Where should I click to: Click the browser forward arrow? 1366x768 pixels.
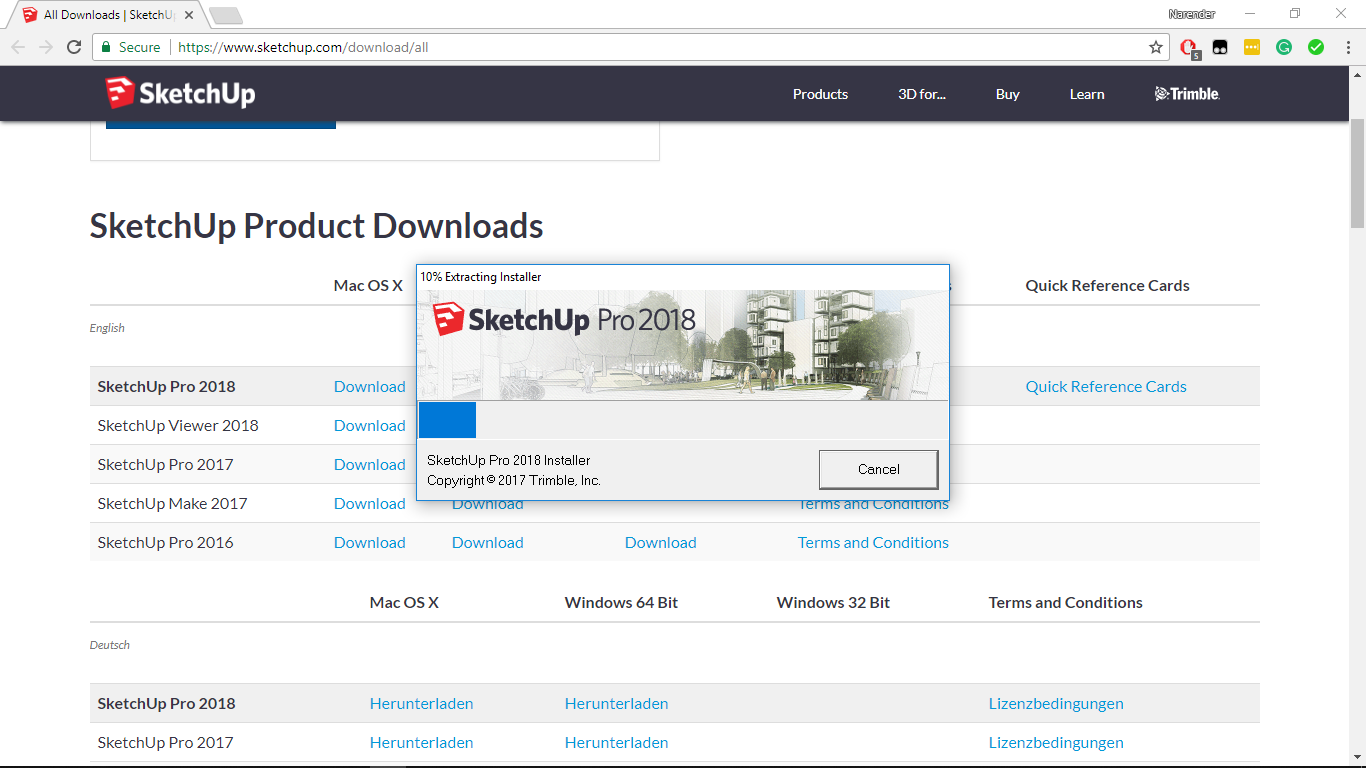(46, 47)
